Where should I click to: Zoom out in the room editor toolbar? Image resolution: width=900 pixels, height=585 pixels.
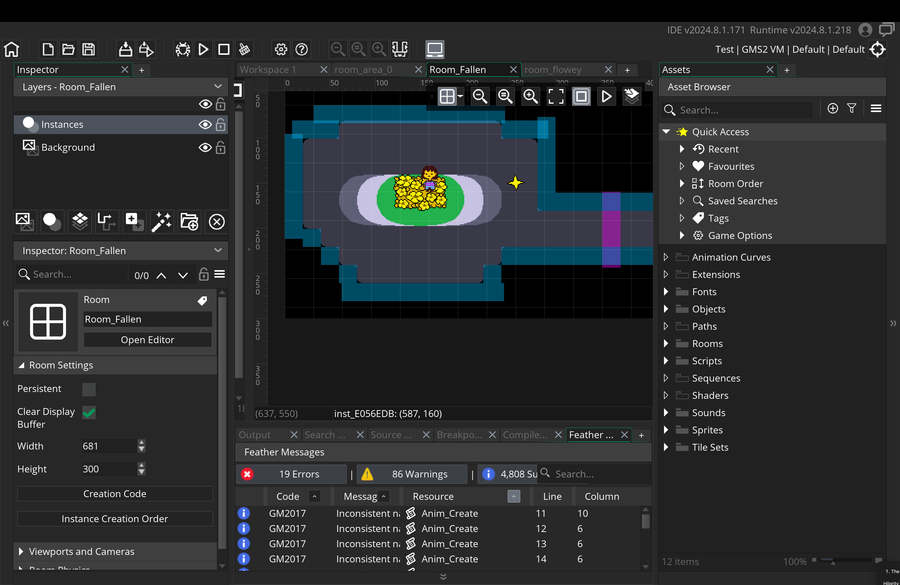point(480,96)
